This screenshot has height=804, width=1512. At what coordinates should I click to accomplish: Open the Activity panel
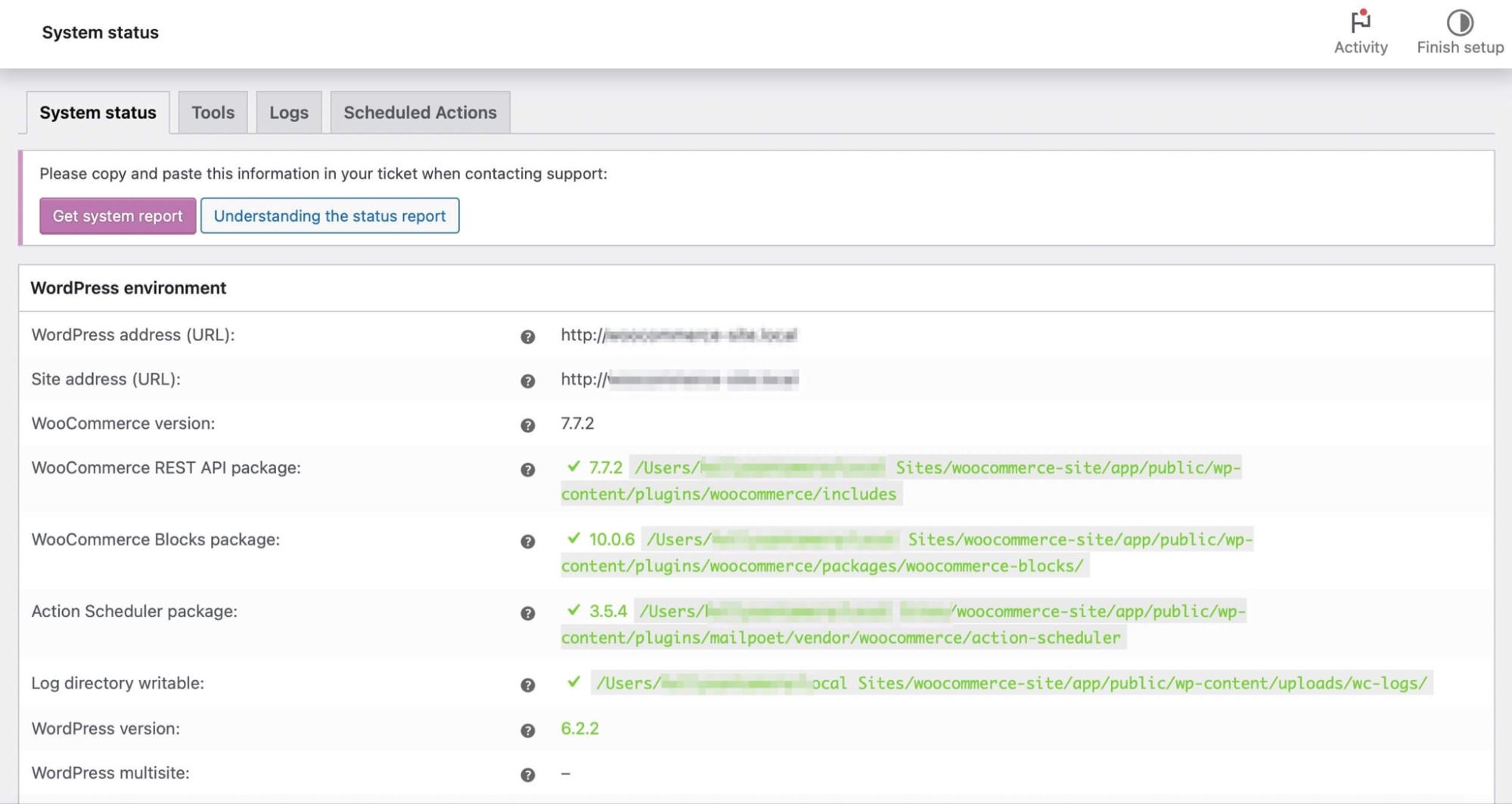coord(1359,30)
